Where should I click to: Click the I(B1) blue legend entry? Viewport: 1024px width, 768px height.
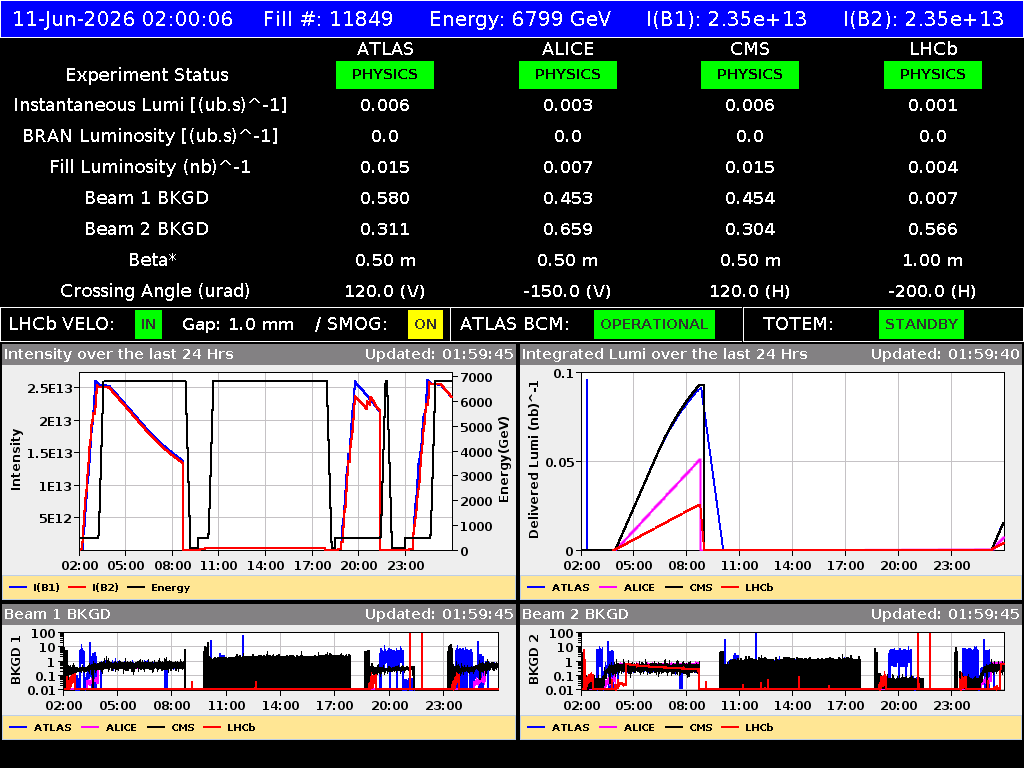coord(35,588)
